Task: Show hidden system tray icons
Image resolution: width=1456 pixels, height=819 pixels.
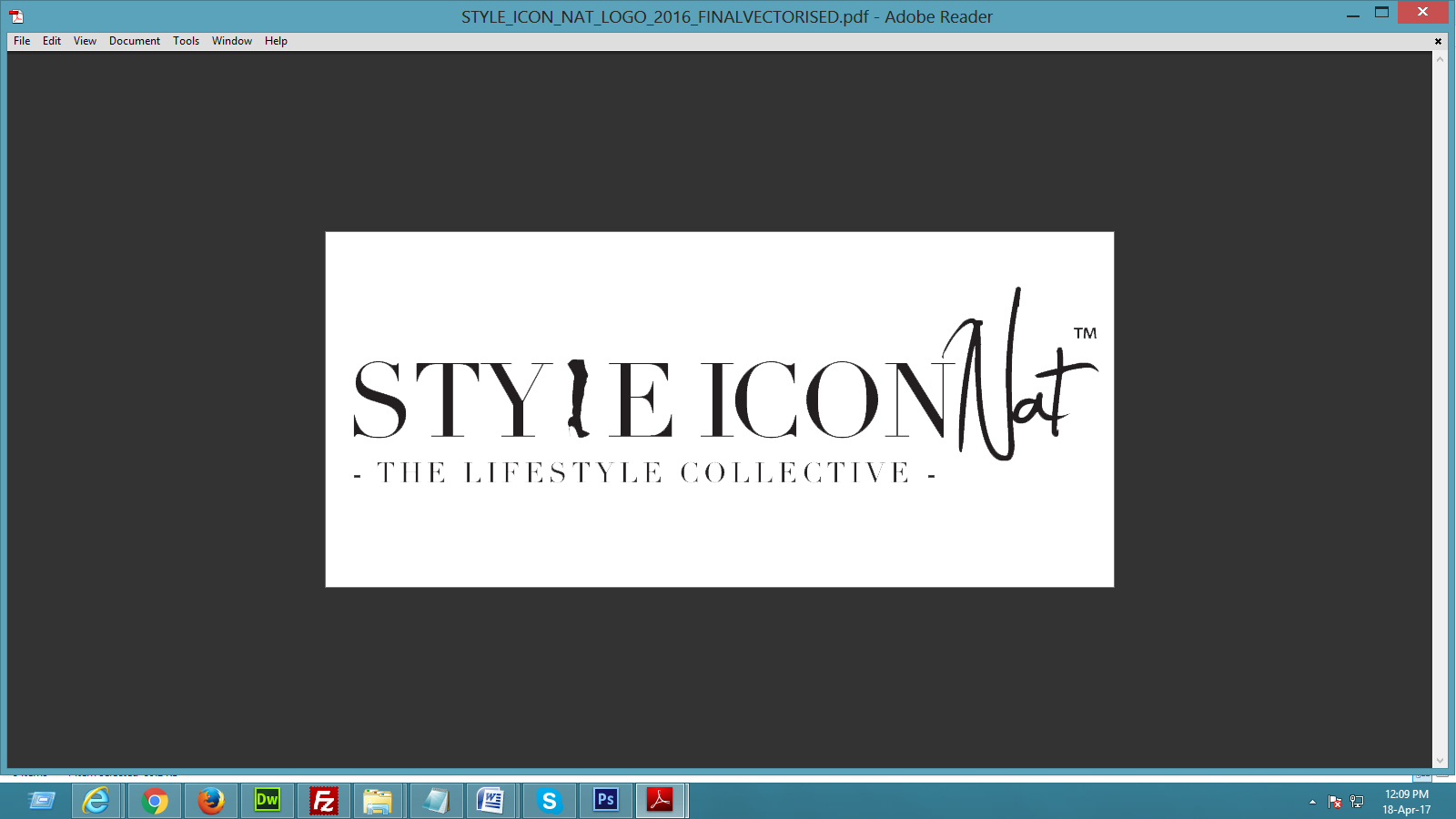Action: click(1312, 802)
